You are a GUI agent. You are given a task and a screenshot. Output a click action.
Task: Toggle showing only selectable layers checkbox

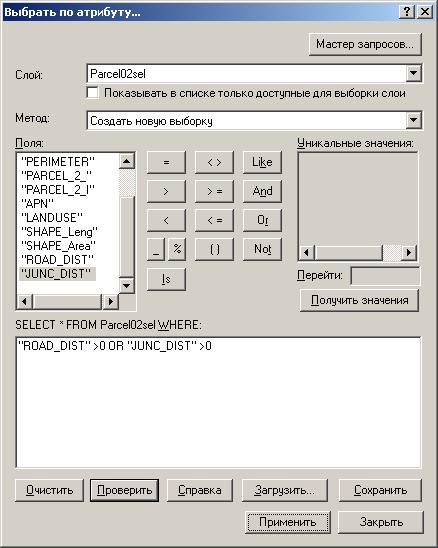(x=92, y=93)
